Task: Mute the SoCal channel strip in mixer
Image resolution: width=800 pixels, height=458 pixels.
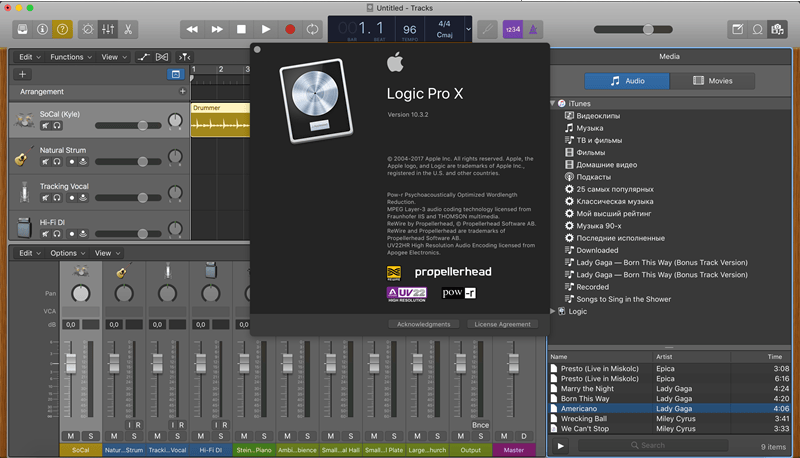Action: (71, 436)
